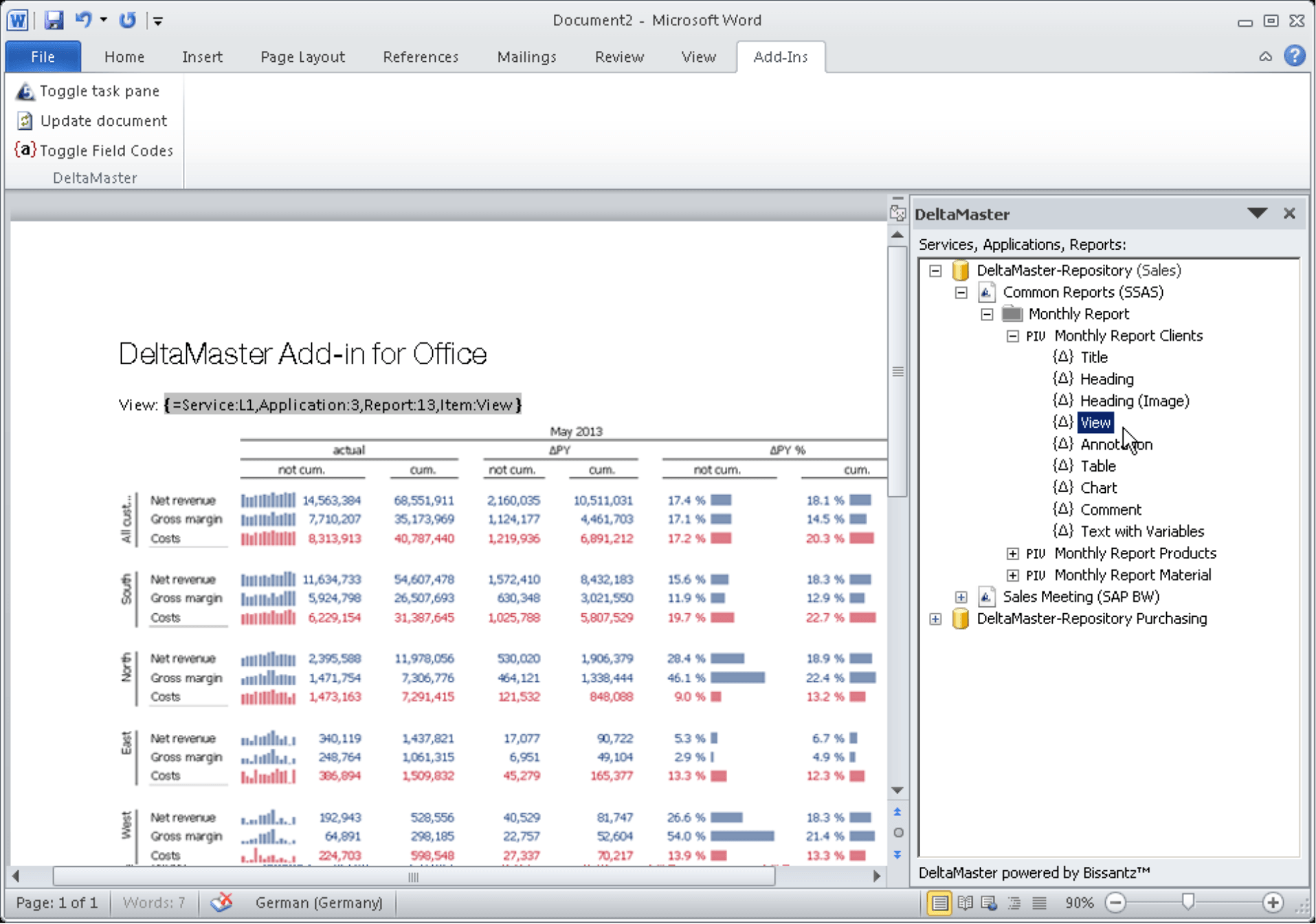The width and height of the screenshot is (1316, 924).
Task: Switch to the References tab
Action: pyautogui.click(x=421, y=57)
